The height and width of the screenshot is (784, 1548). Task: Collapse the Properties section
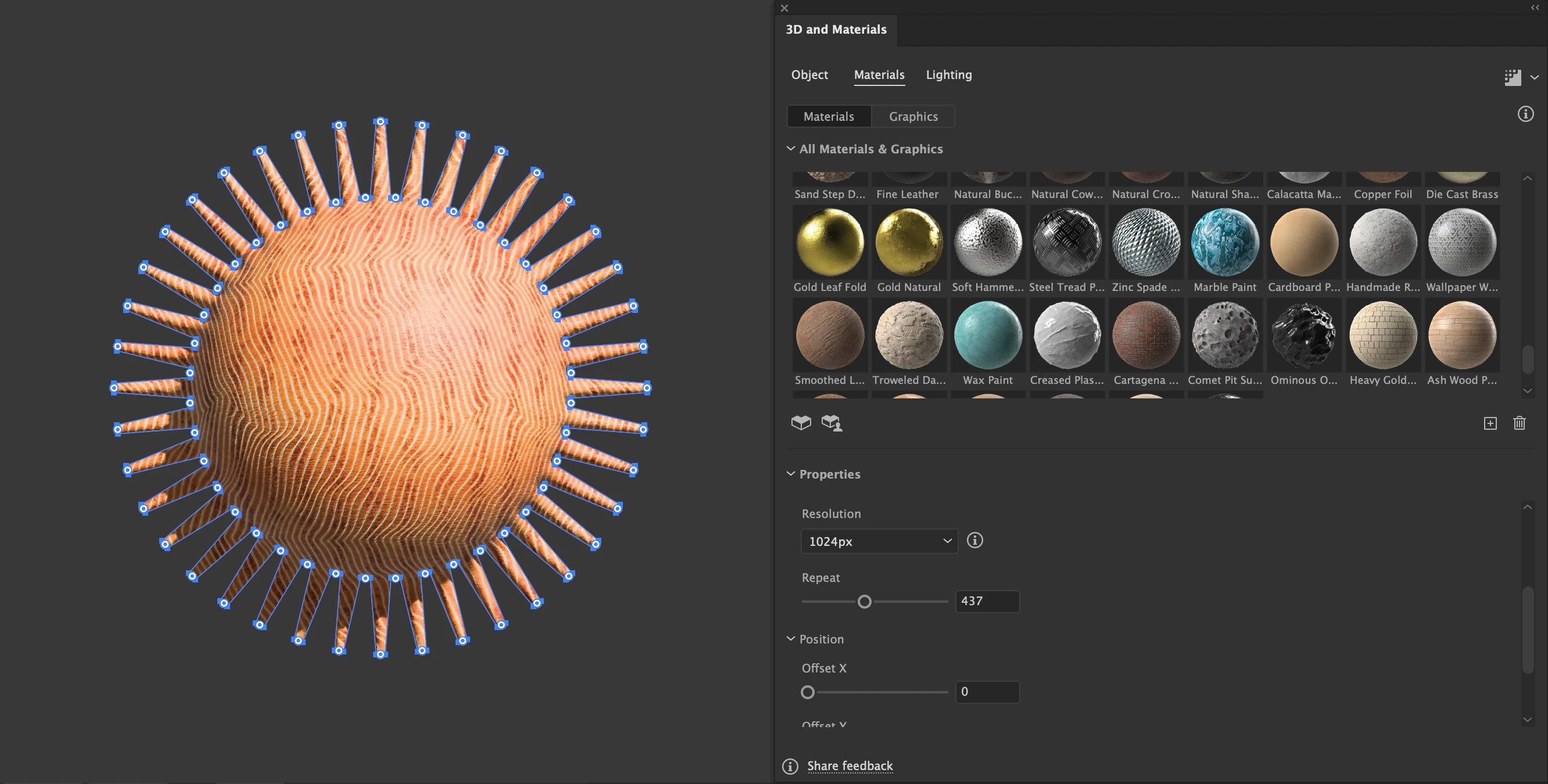[791, 474]
